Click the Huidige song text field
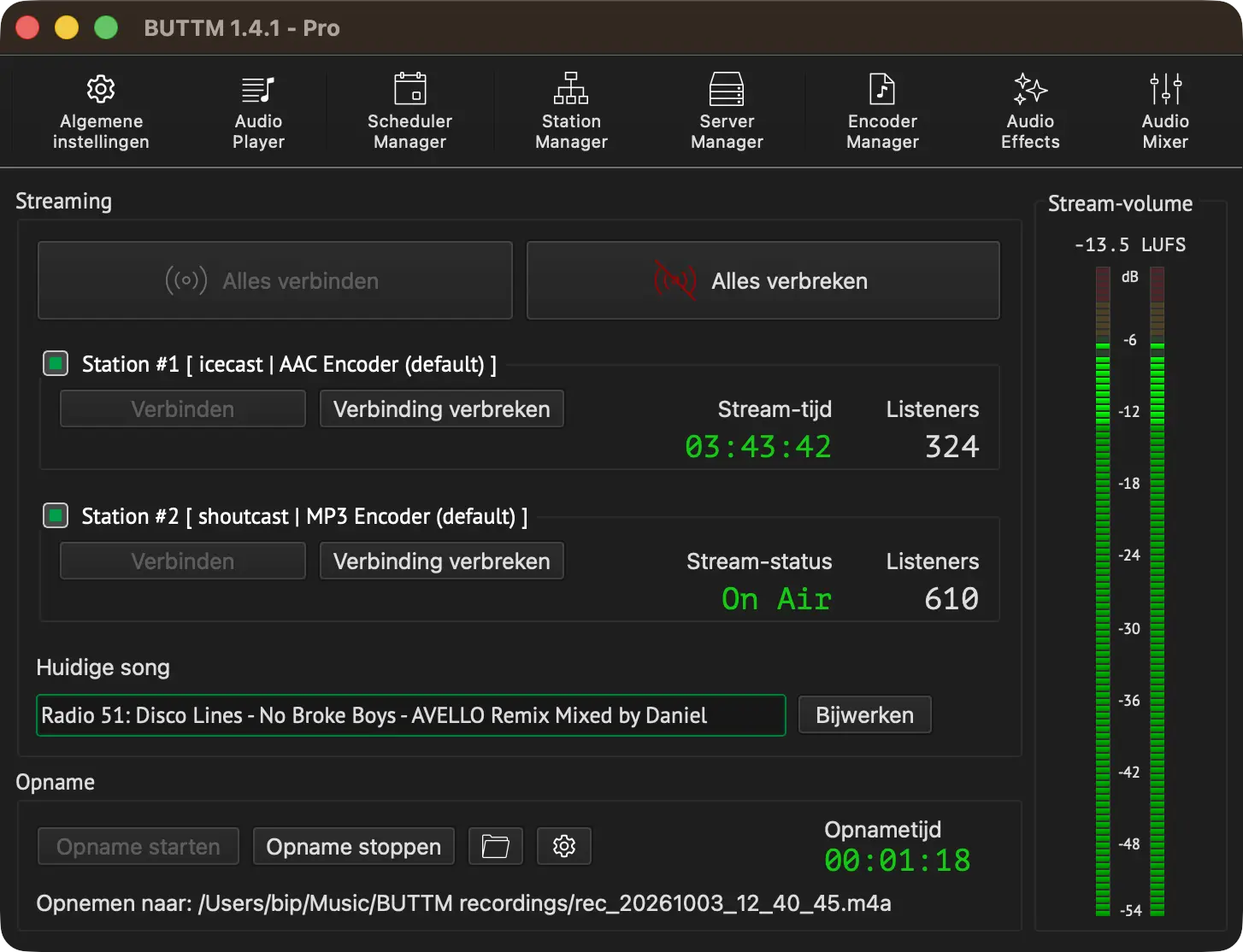This screenshot has height=952, width=1243. click(411, 715)
